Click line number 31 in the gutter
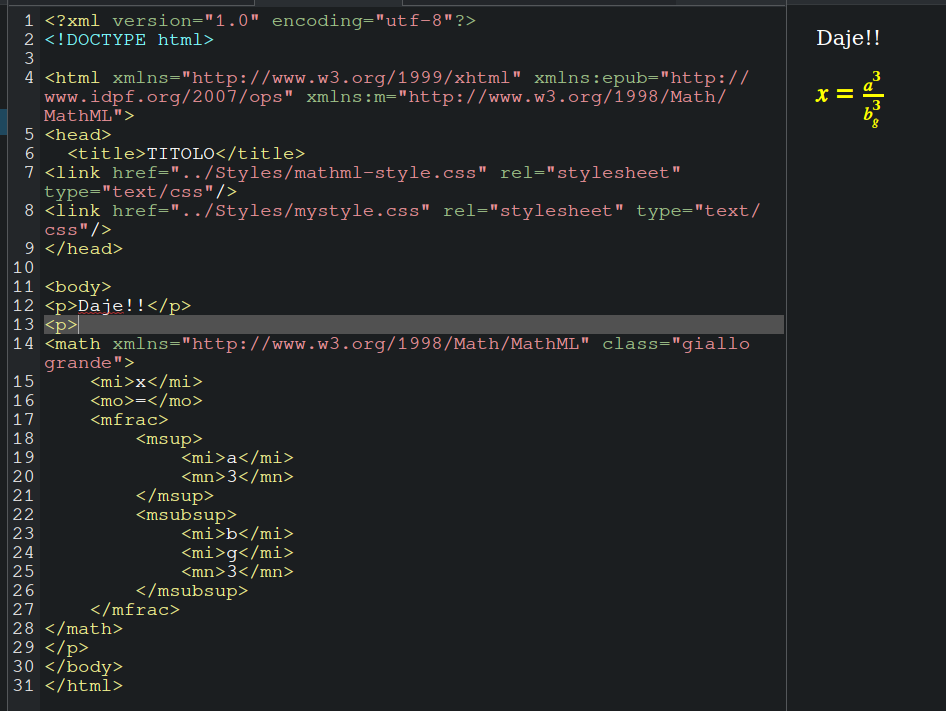The height and width of the screenshot is (711, 946). point(24,686)
